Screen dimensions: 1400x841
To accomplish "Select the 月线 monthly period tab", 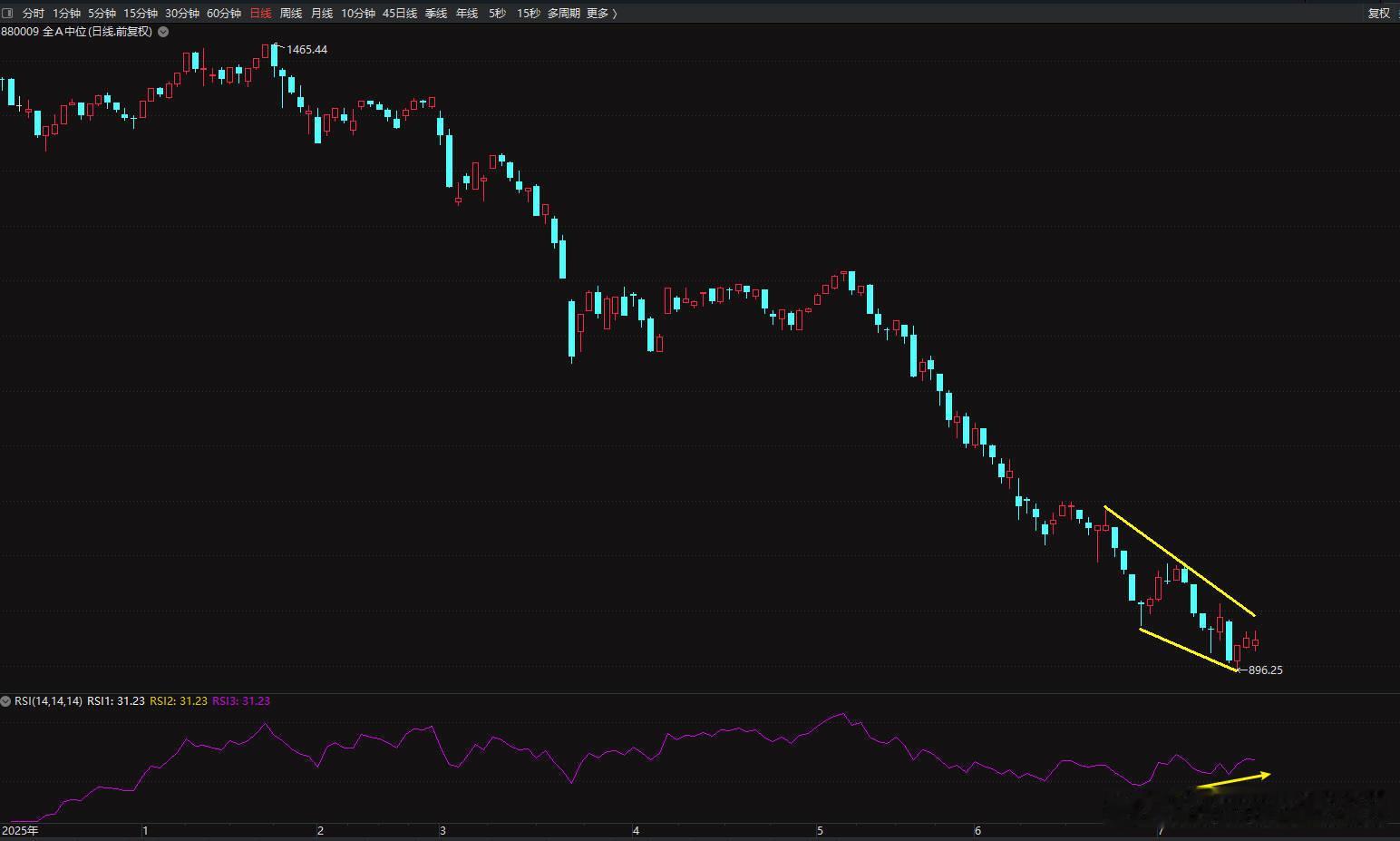I will 322,13.
